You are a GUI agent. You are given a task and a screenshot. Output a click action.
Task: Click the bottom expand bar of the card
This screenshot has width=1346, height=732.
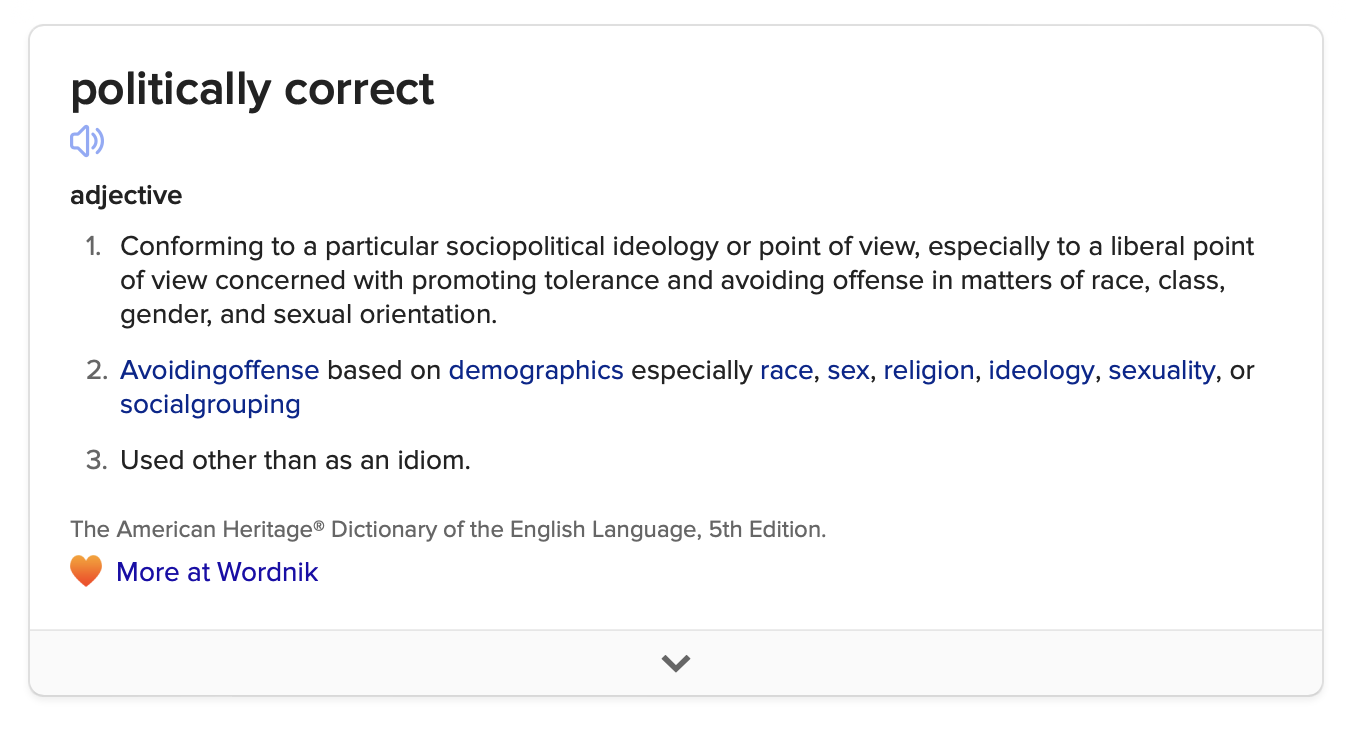click(676, 663)
